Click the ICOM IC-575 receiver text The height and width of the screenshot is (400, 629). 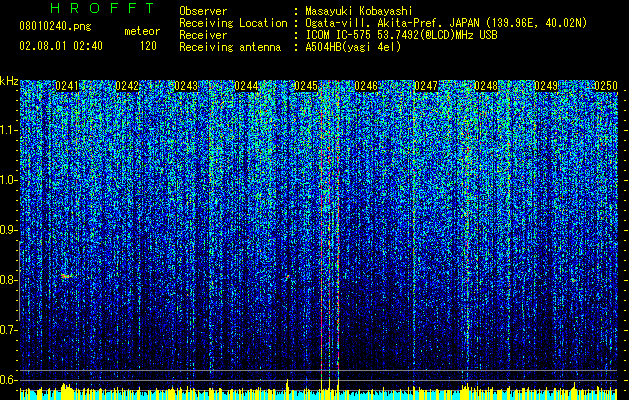coord(401,35)
